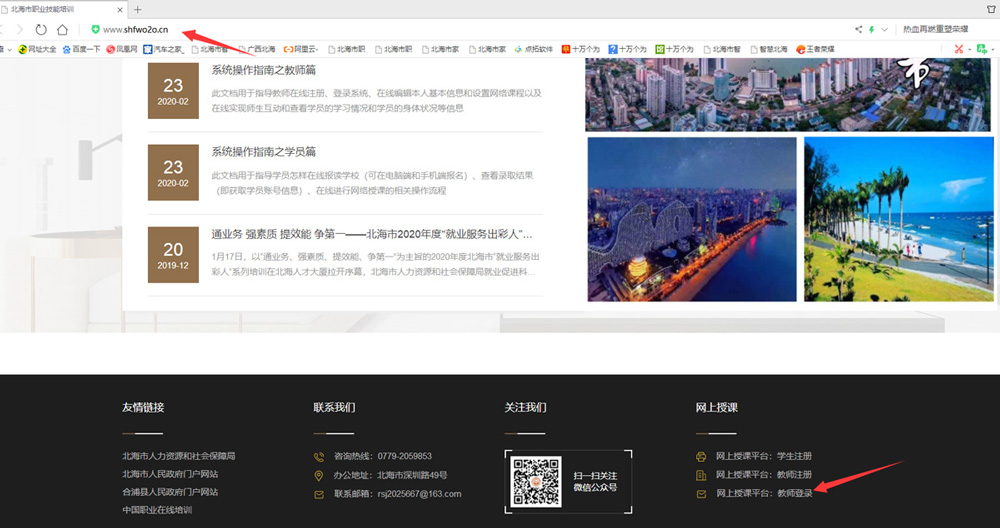1000x528 pixels.
Task: Open the 系统操作指南之学员篇 article
Action: pyautogui.click(x=263, y=152)
